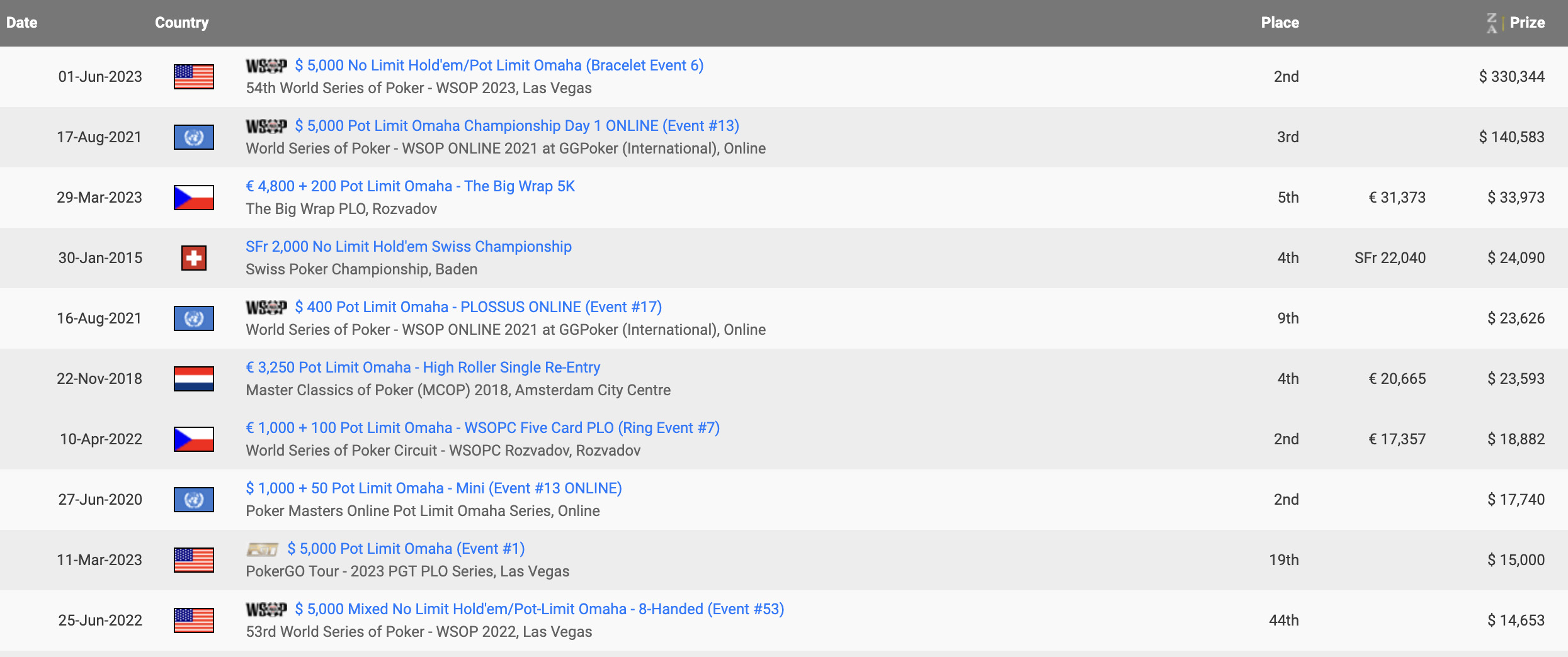Click the US flag for 01-Jun-2023 row
This screenshot has height=657, width=1568.
tap(193, 77)
